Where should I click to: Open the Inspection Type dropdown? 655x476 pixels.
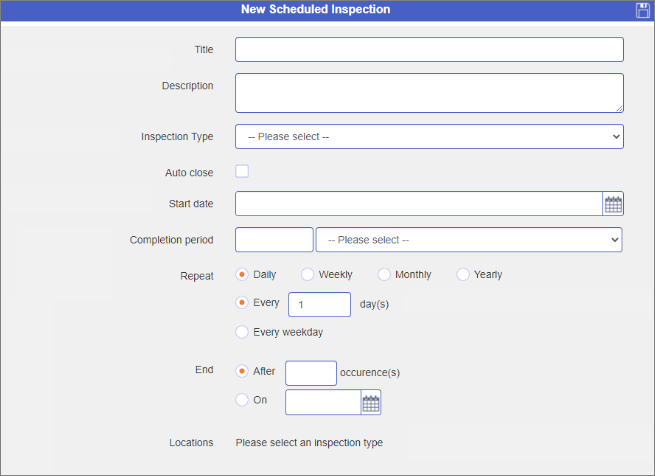click(x=429, y=137)
